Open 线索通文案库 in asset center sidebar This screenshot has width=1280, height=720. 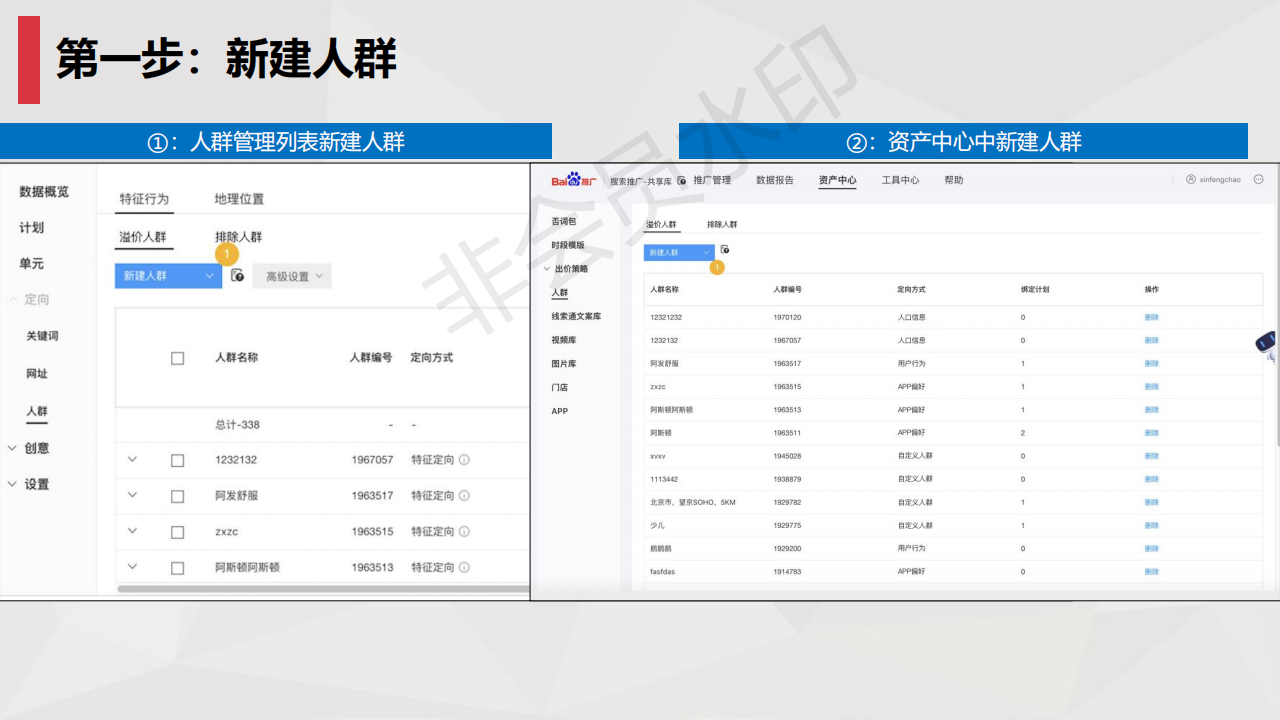(x=576, y=316)
